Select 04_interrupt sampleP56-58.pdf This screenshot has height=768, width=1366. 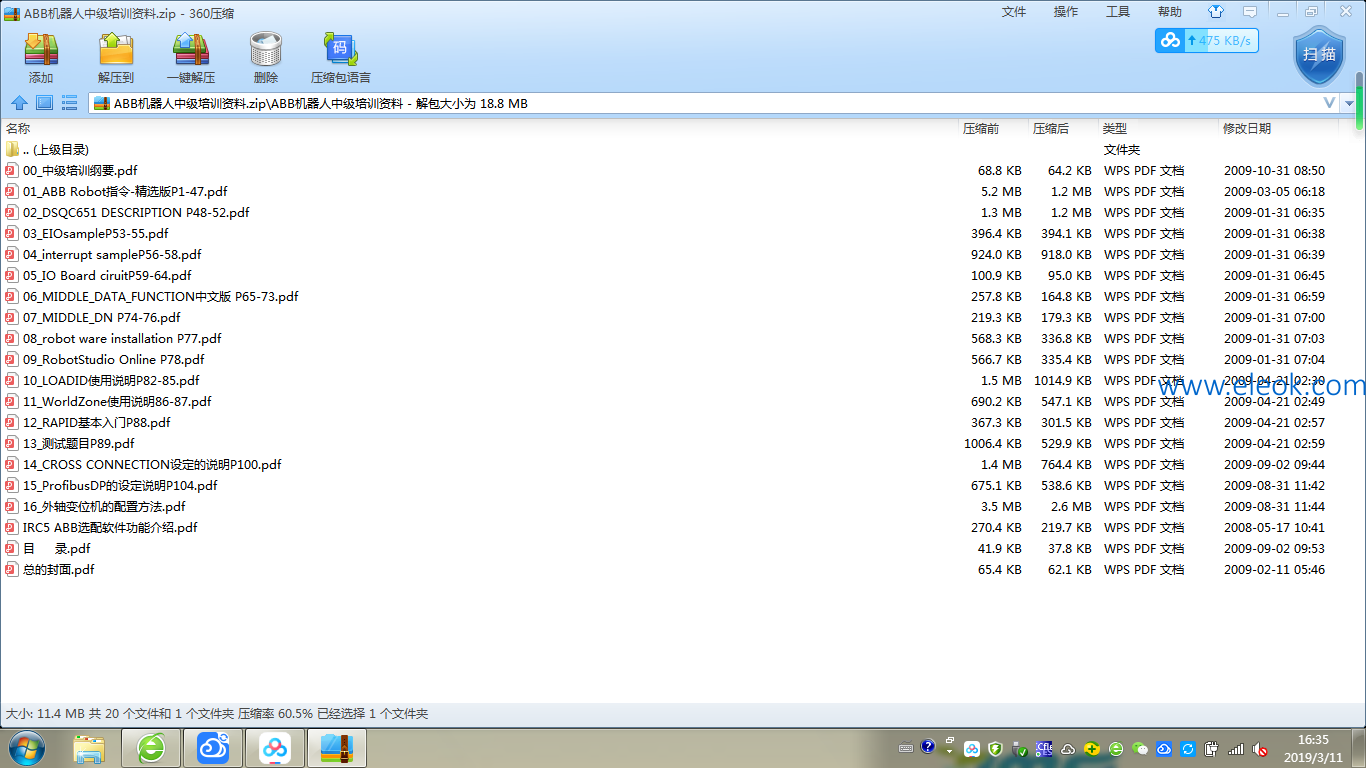(112, 254)
